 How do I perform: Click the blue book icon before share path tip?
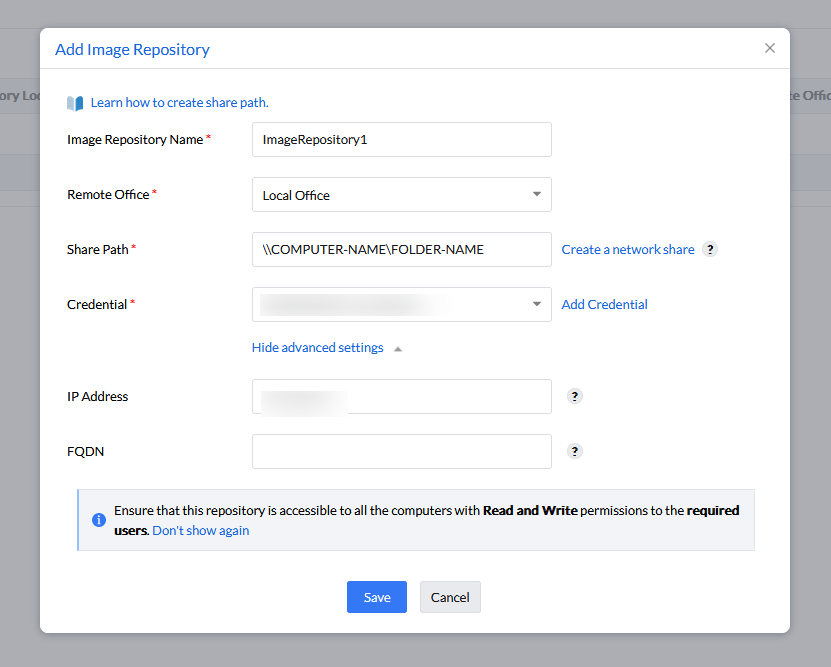click(74, 102)
